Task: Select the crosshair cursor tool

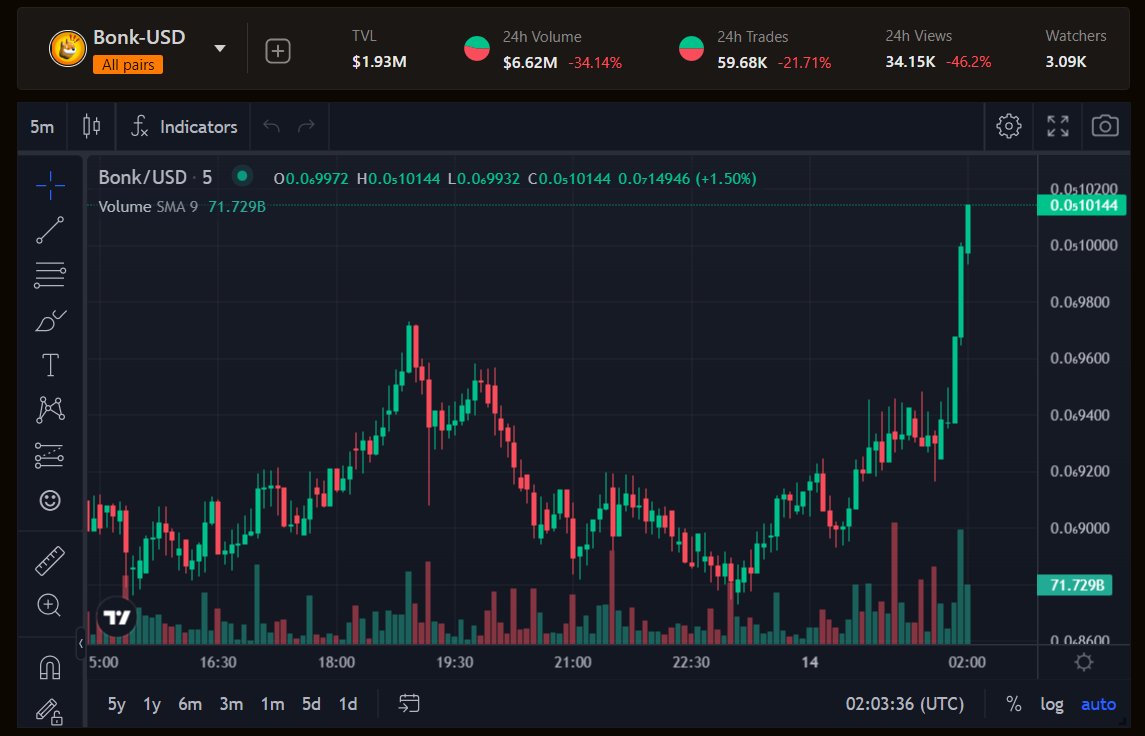Action: (50, 185)
